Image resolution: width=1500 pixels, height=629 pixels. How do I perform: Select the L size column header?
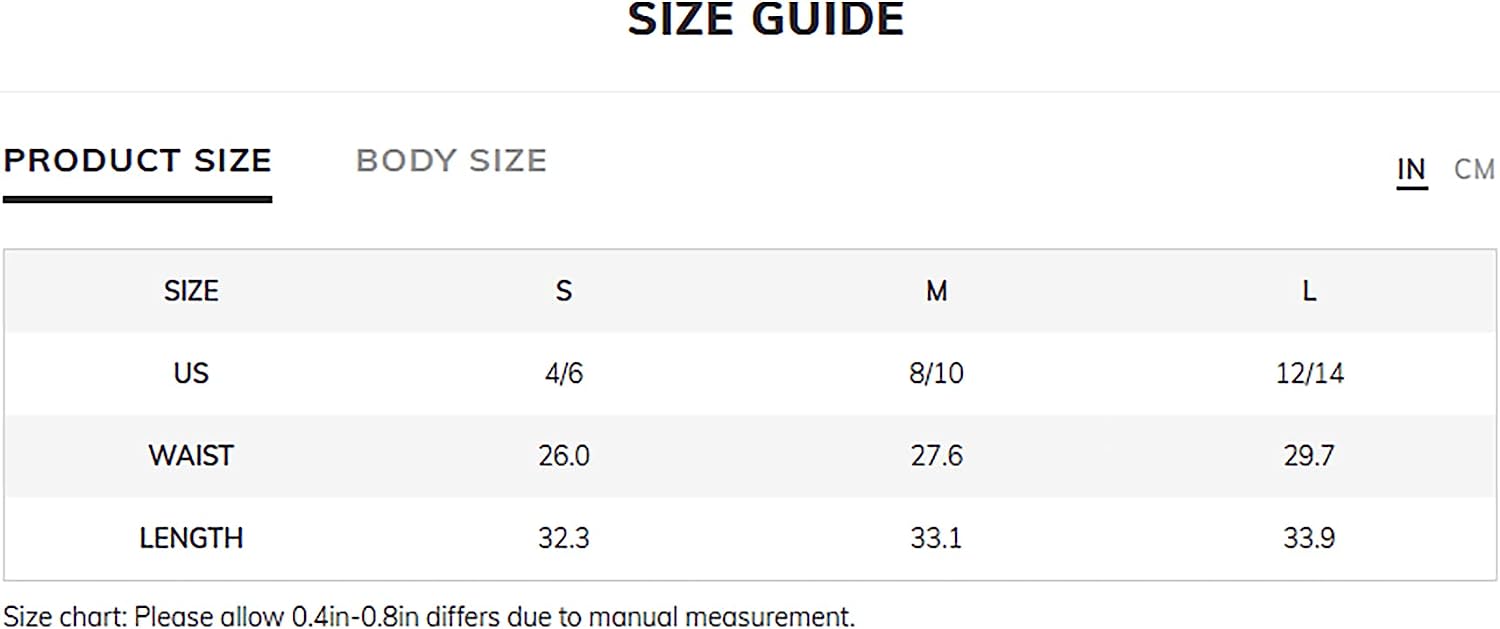(x=1309, y=291)
